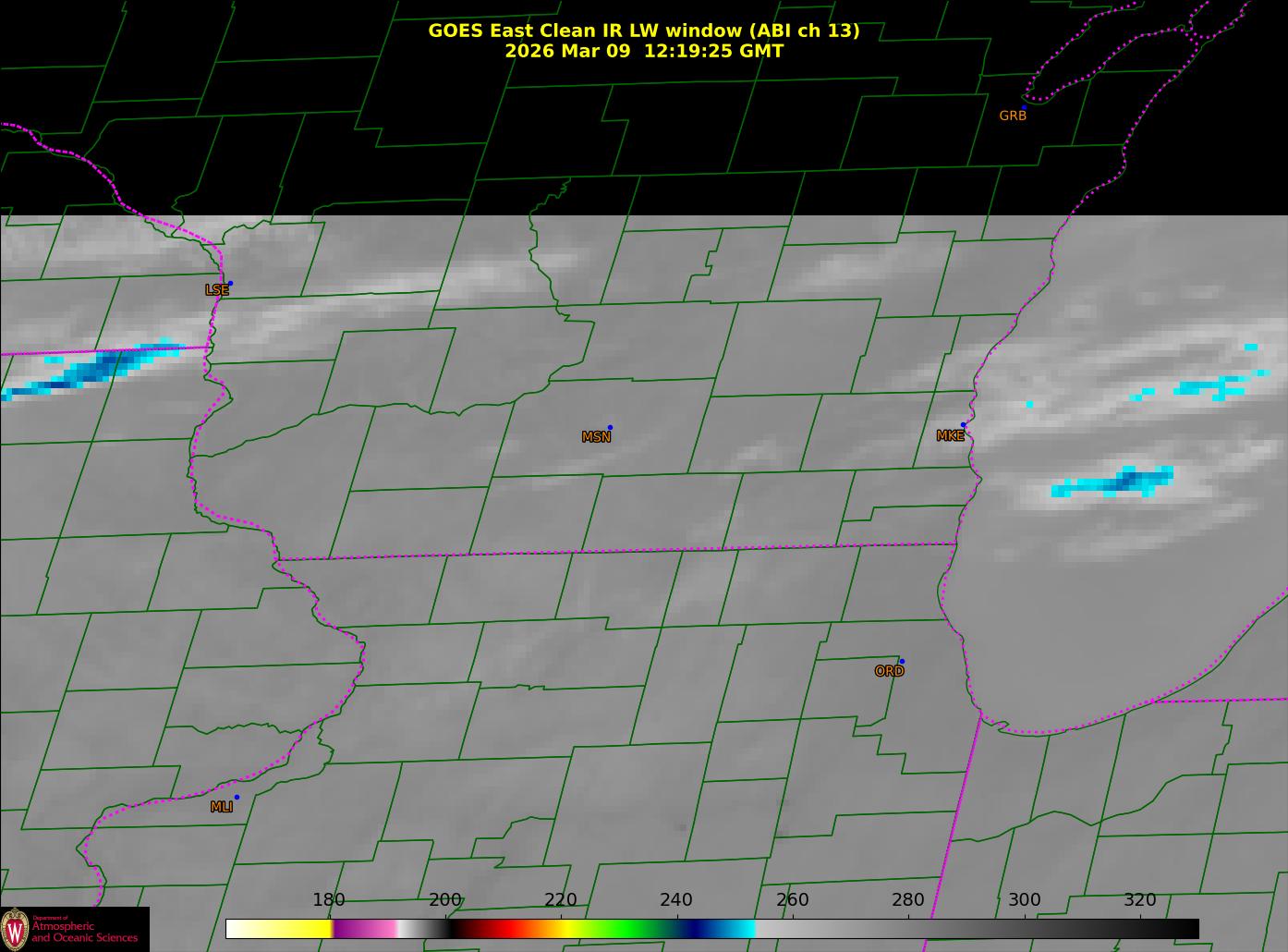Click the 260 tick label on the colorbar
This screenshot has height=952, width=1288.
pos(792,900)
